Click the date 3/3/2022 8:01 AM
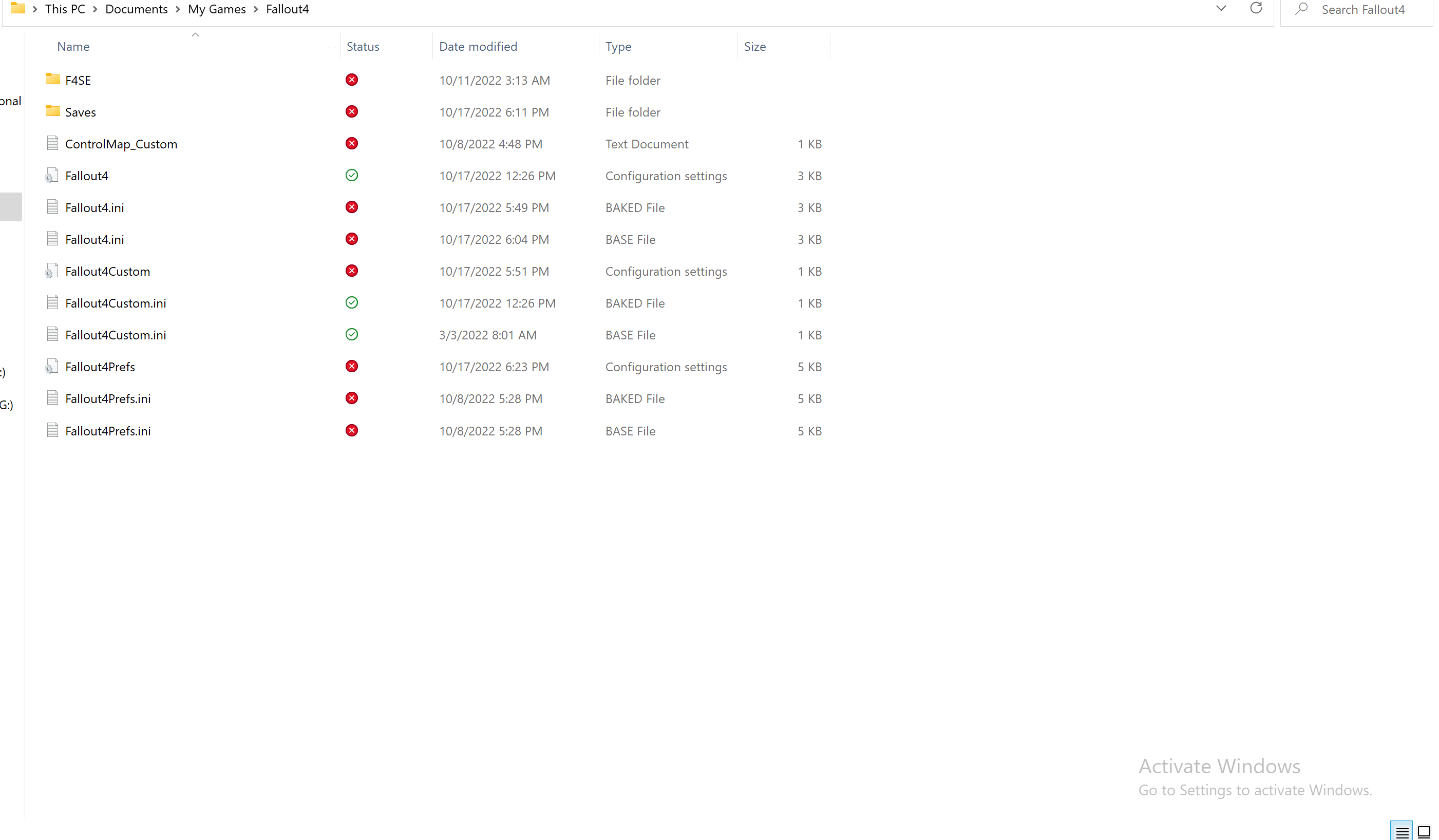Viewport: 1439px width, 840px height. click(488, 335)
